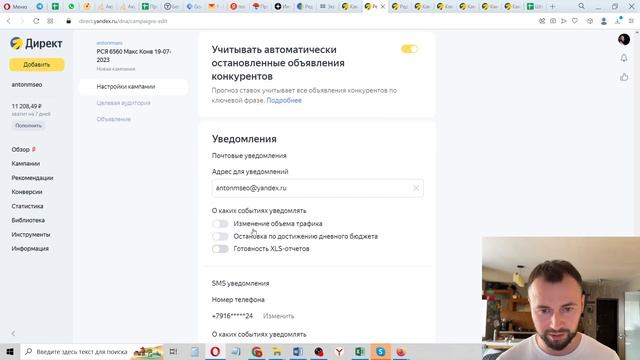Open Word from the taskbar
Screen dimensions: 640x360
tap(298, 351)
